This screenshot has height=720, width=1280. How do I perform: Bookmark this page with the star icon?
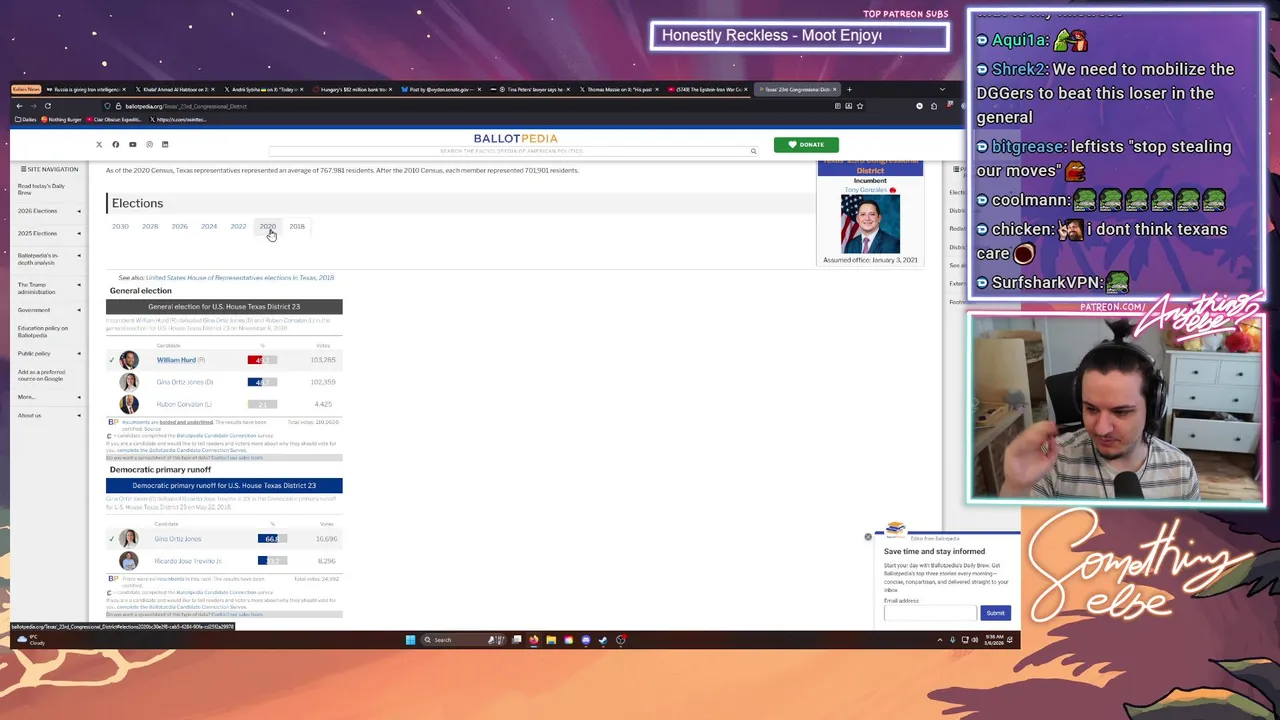(859, 105)
